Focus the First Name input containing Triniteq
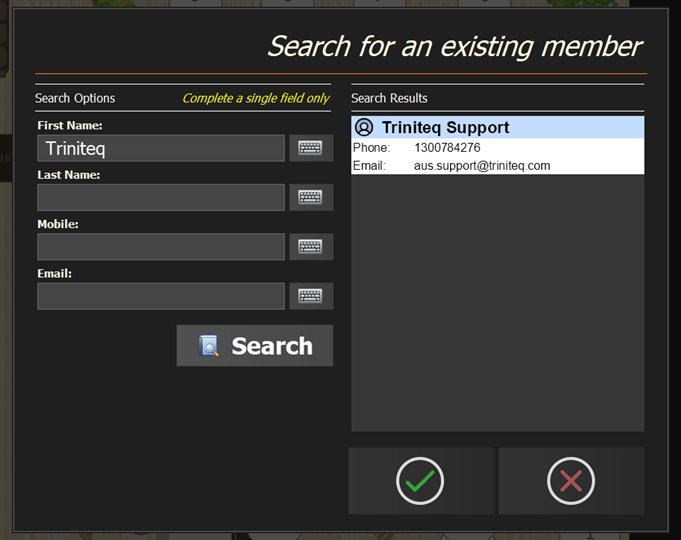The width and height of the screenshot is (681, 540). pyautogui.click(x=161, y=148)
